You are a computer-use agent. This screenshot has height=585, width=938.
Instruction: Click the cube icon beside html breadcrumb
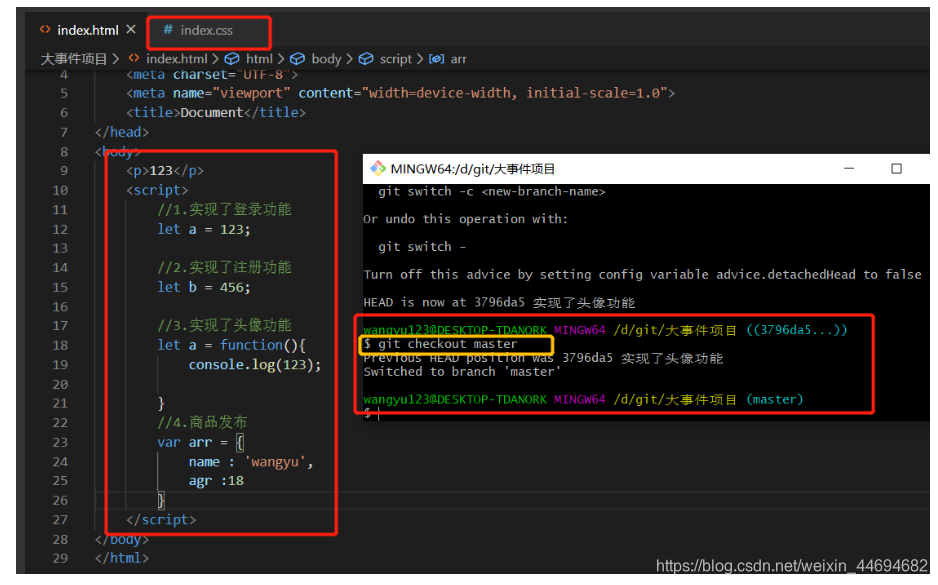[232, 59]
